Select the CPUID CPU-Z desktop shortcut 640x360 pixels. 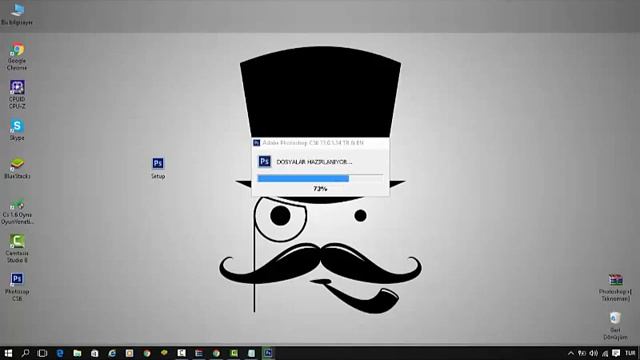pos(17,95)
